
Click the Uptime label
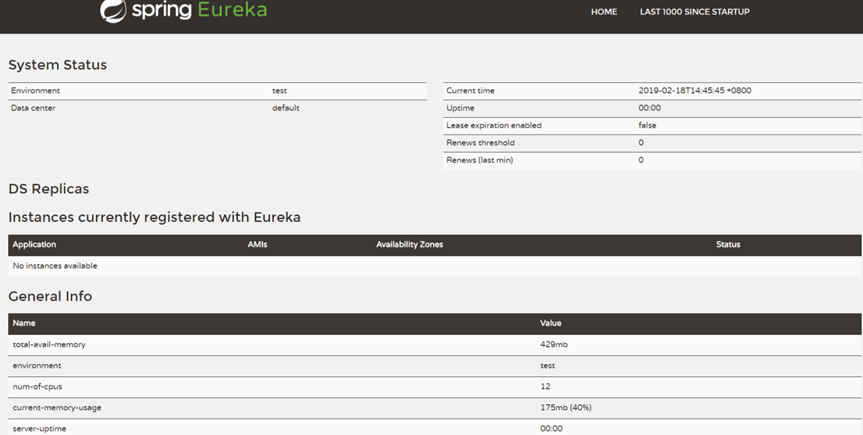coord(460,108)
